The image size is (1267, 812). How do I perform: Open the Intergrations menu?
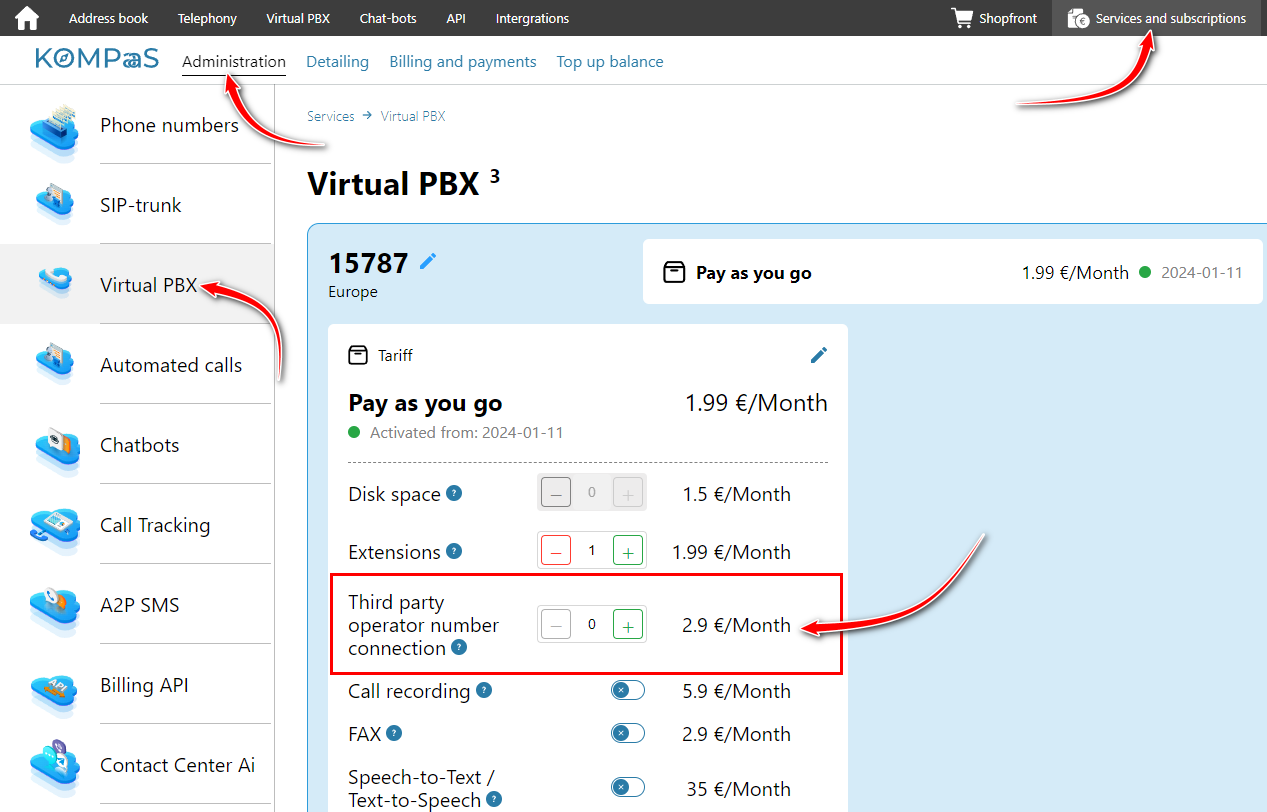click(532, 18)
